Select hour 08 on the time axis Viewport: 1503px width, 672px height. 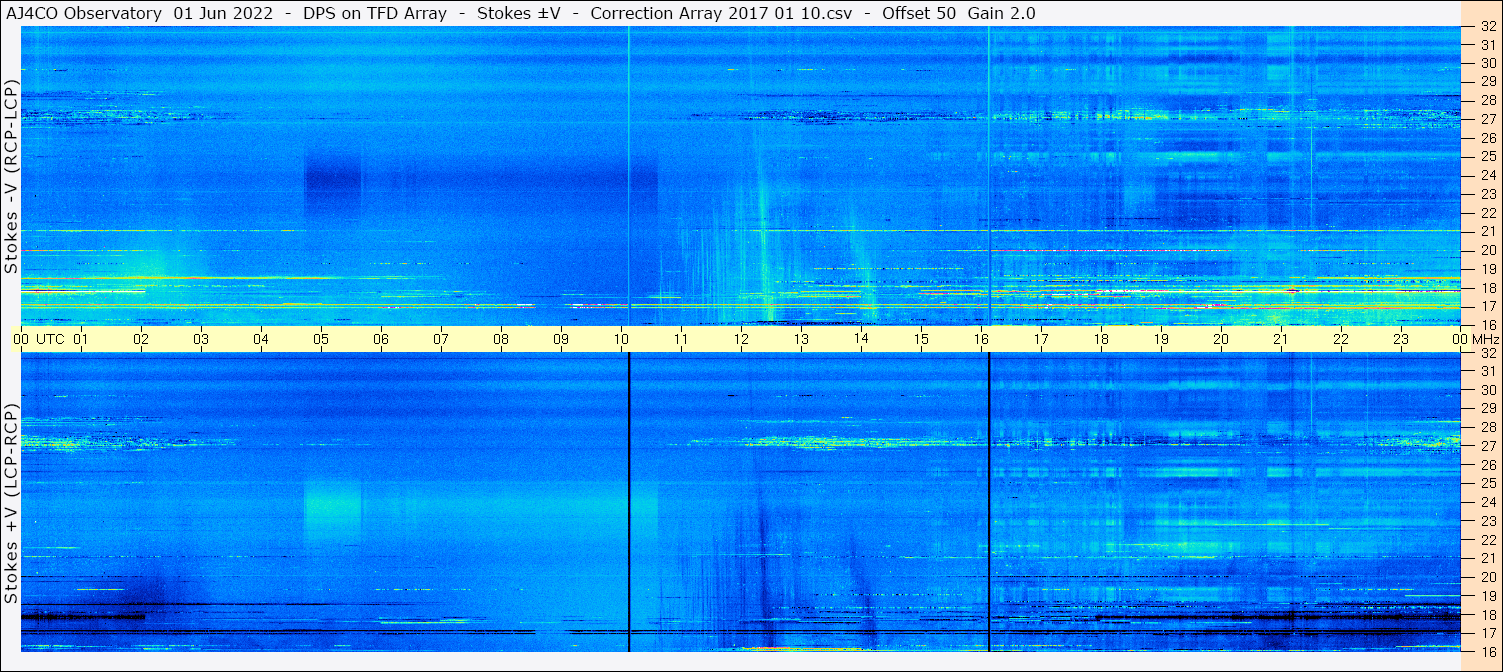click(x=501, y=339)
